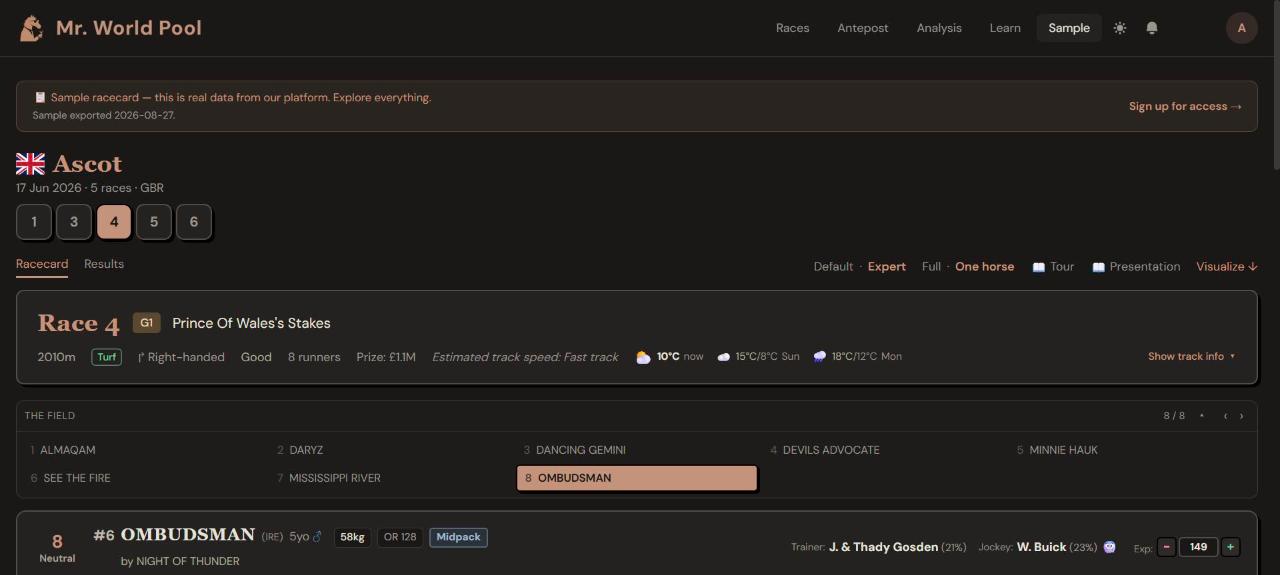The image size is (1280, 575).
Task: Click the Sunday cloud forecast icon
Action: click(x=724, y=357)
